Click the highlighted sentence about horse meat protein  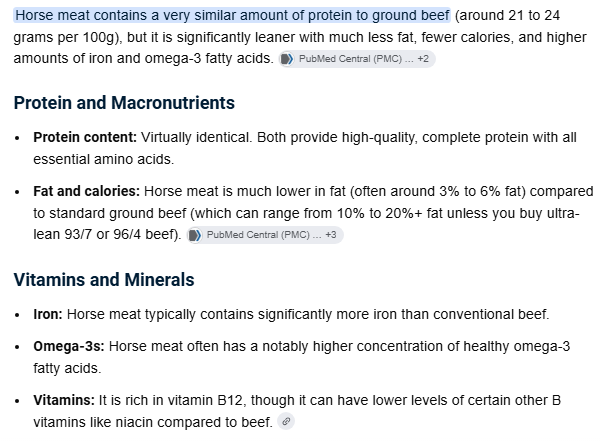232,16
